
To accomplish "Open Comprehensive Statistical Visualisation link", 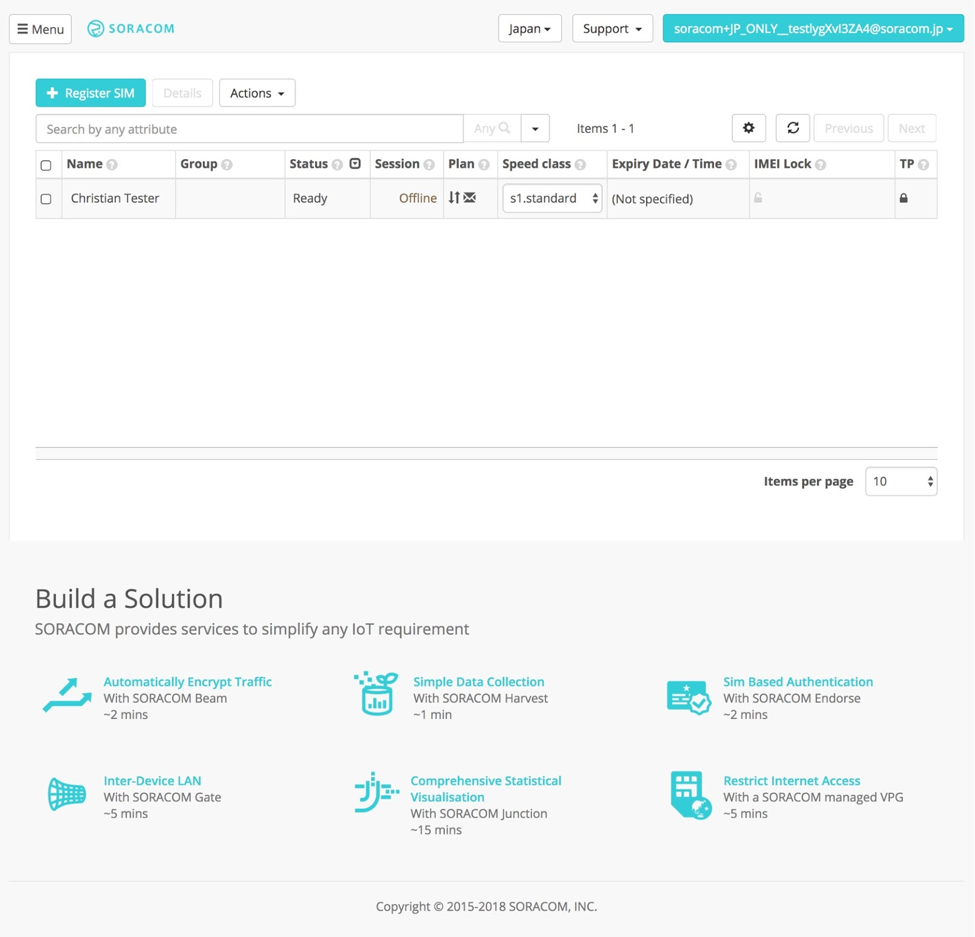I will pyautogui.click(x=486, y=788).
